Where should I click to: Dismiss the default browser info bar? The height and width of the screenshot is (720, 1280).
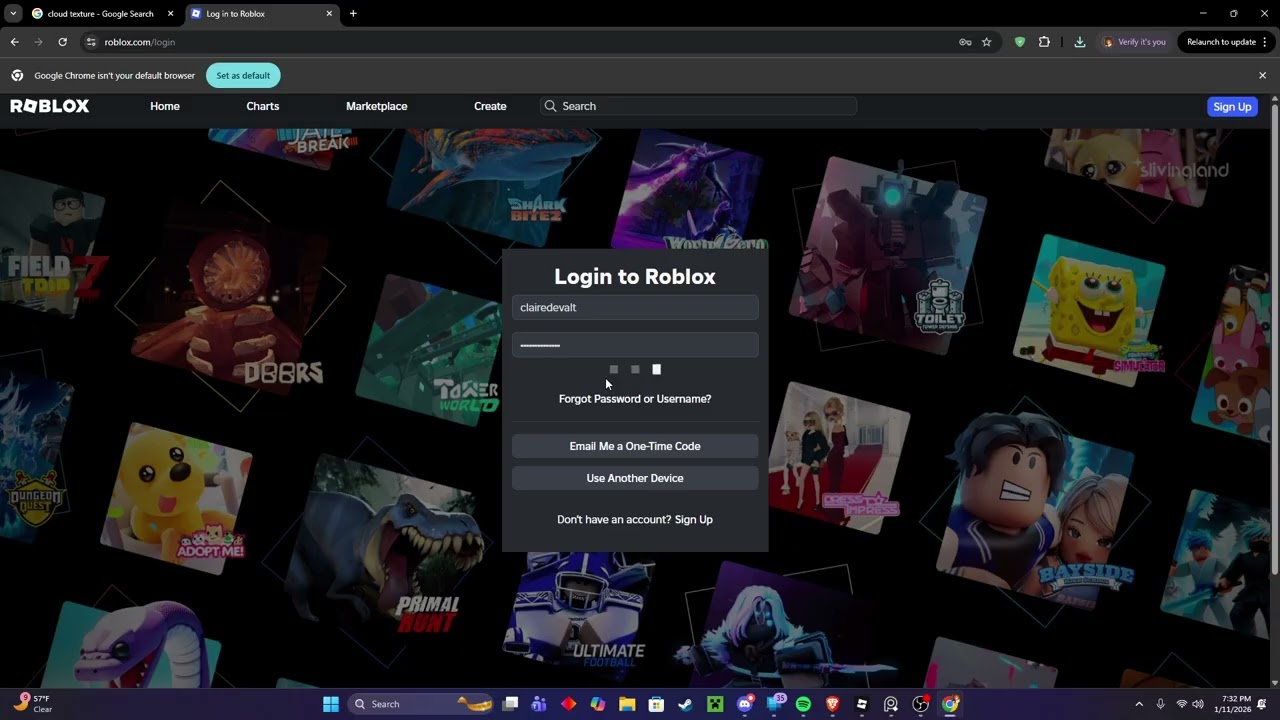(x=1262, y=75)
